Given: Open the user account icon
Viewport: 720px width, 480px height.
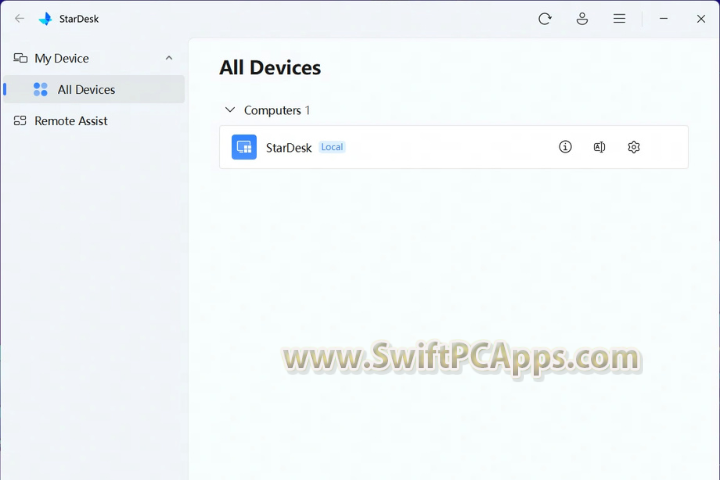Looking at the screenshot, I should click(582, 19).
